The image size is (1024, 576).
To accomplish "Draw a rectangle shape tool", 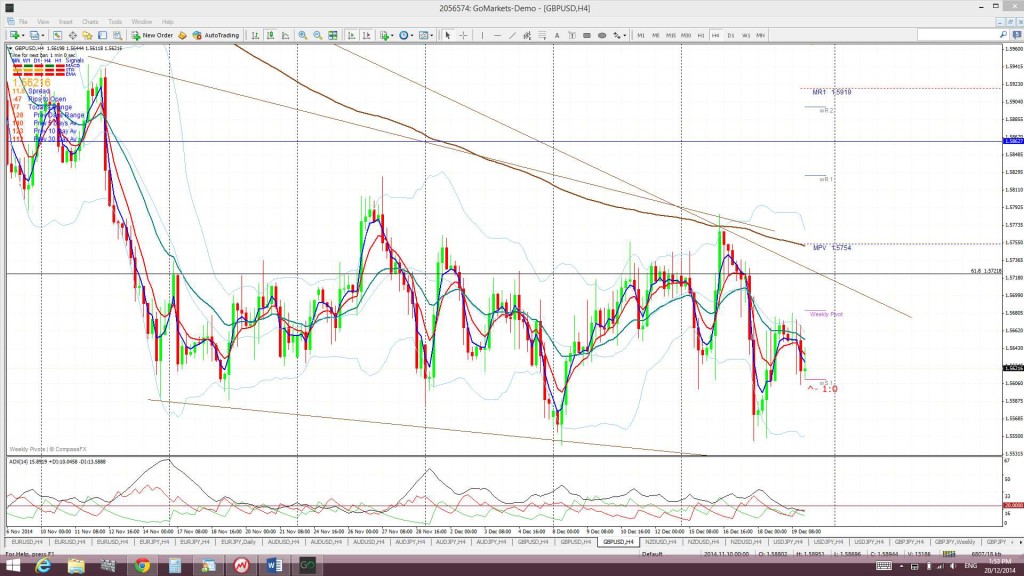I will [x=586, y=35].
